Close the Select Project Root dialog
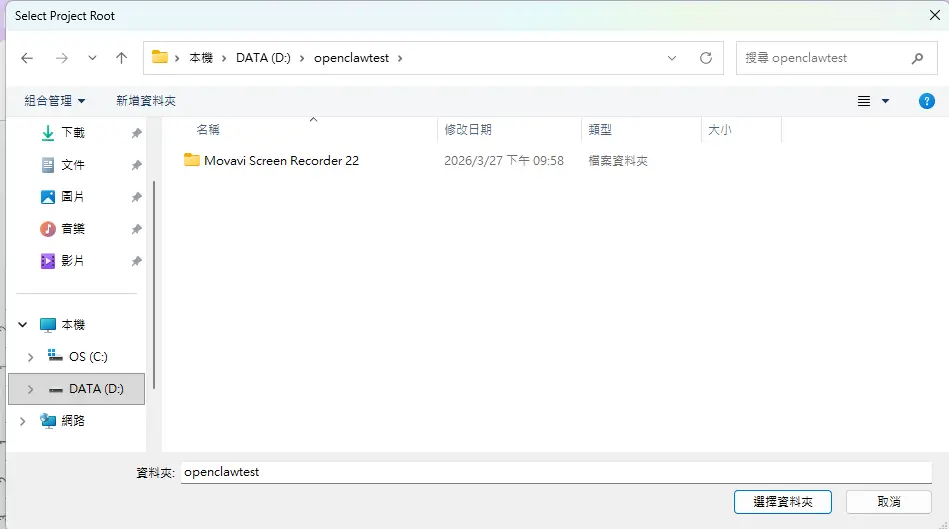The width and height of the screenshot is (949, 529). (x=934, y=15)
